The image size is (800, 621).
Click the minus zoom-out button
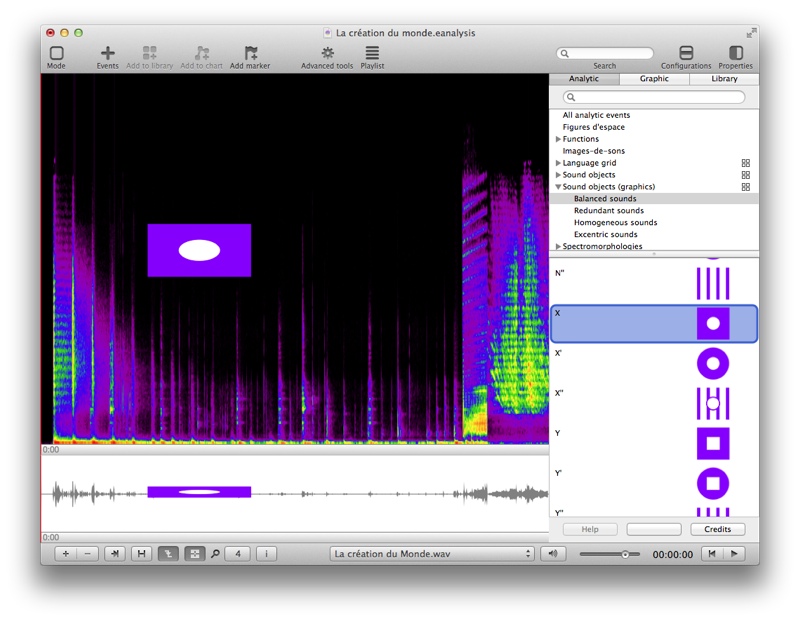[x=88, y=554]
